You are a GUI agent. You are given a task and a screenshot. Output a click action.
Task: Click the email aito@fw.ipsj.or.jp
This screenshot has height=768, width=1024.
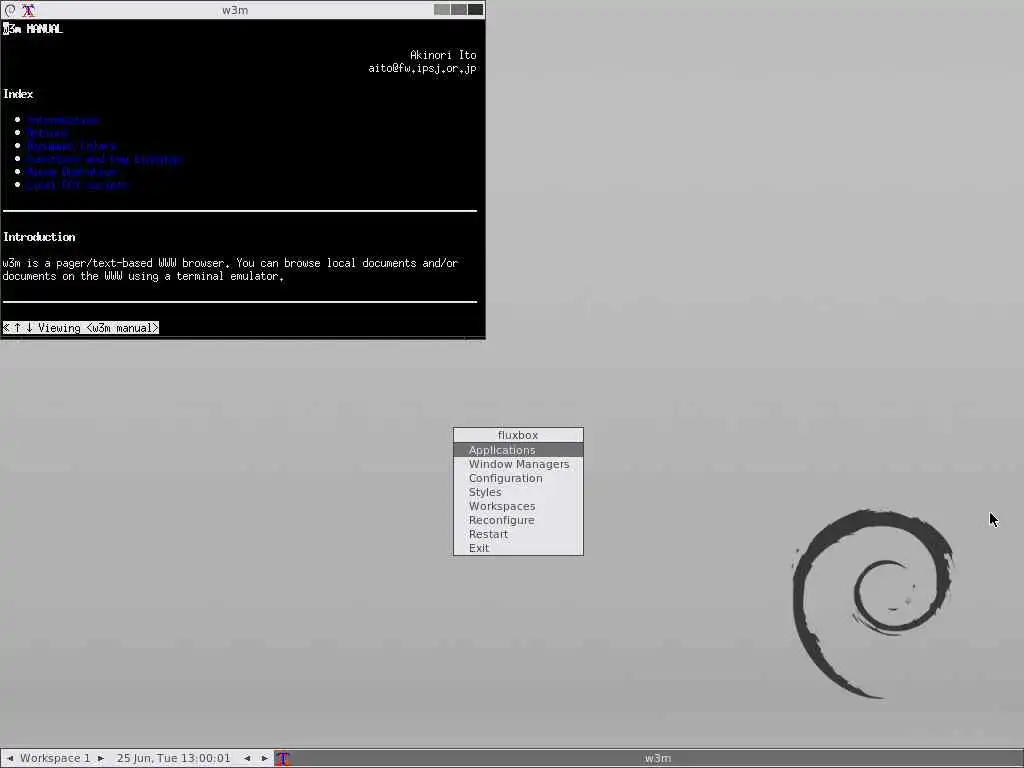[422, 68]
